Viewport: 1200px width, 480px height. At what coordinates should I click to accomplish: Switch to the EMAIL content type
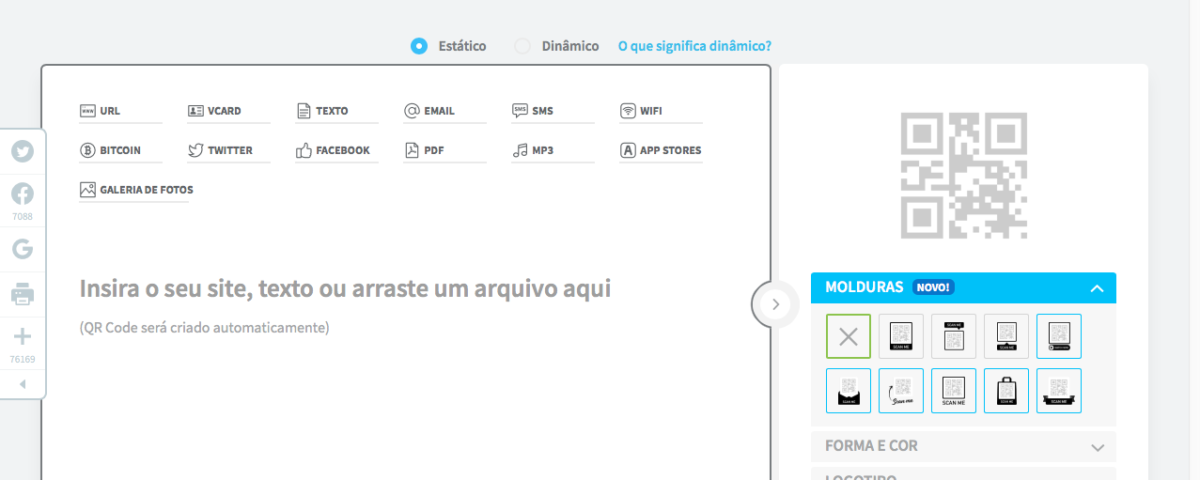(x=444, y=111)
